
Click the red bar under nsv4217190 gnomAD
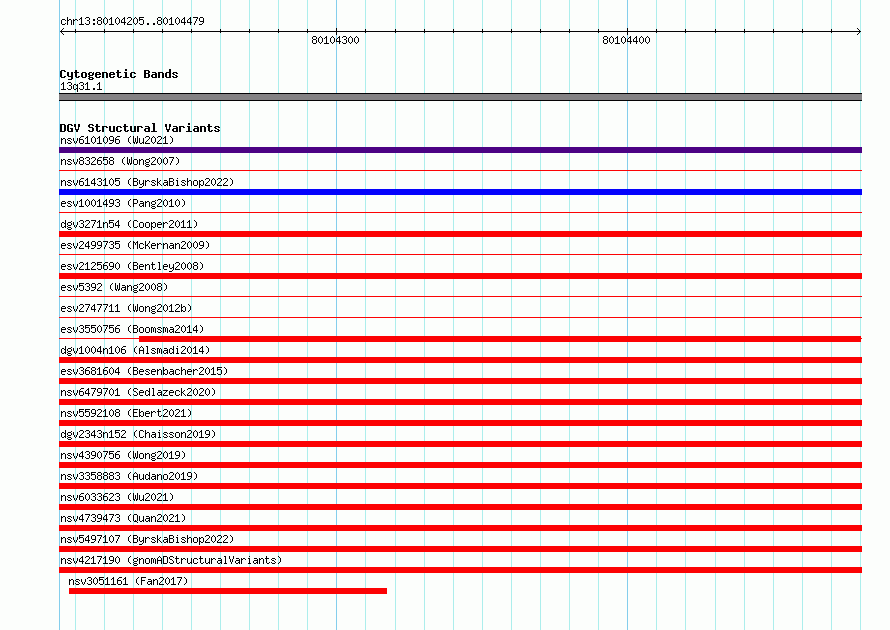coord(460,570)
